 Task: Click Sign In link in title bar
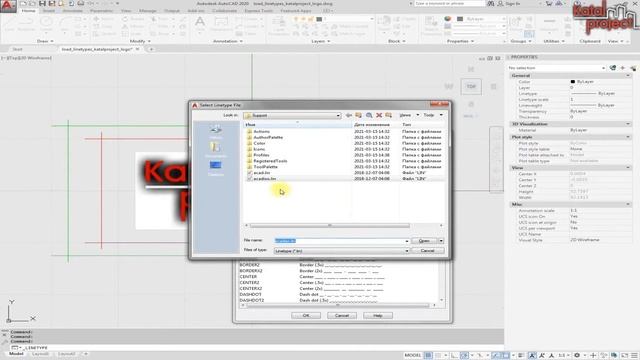pyautogui.click(x=513, y=4)
